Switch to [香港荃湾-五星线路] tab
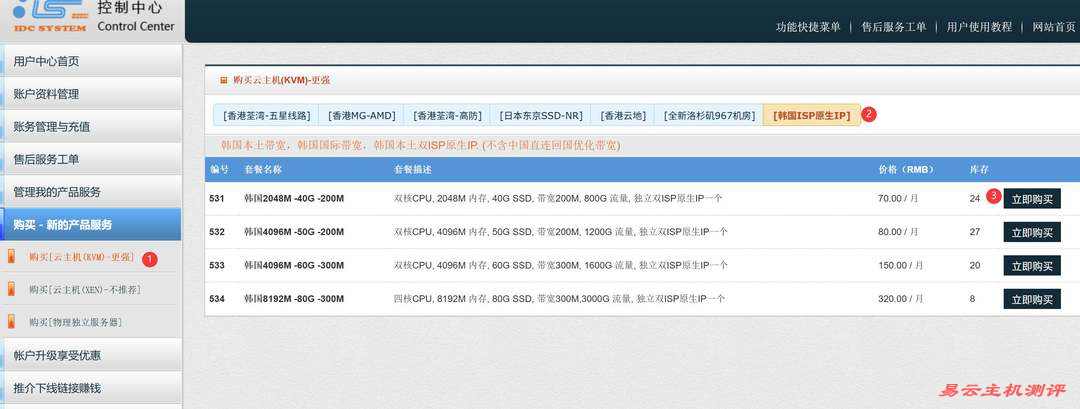Image resolution: width=1080 pixels, height=409 pixels. pos(267,116)
